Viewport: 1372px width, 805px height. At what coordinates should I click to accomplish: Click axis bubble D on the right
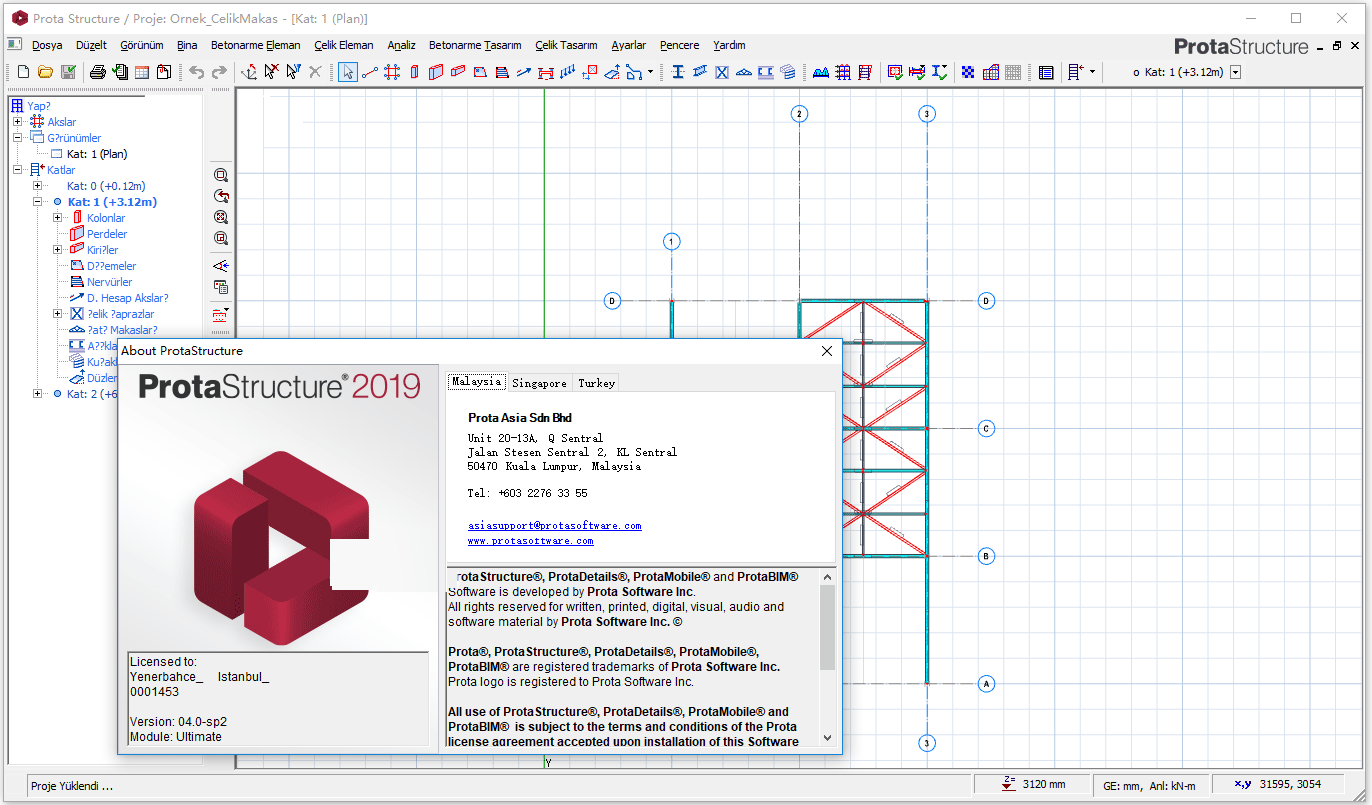(986, 300)
